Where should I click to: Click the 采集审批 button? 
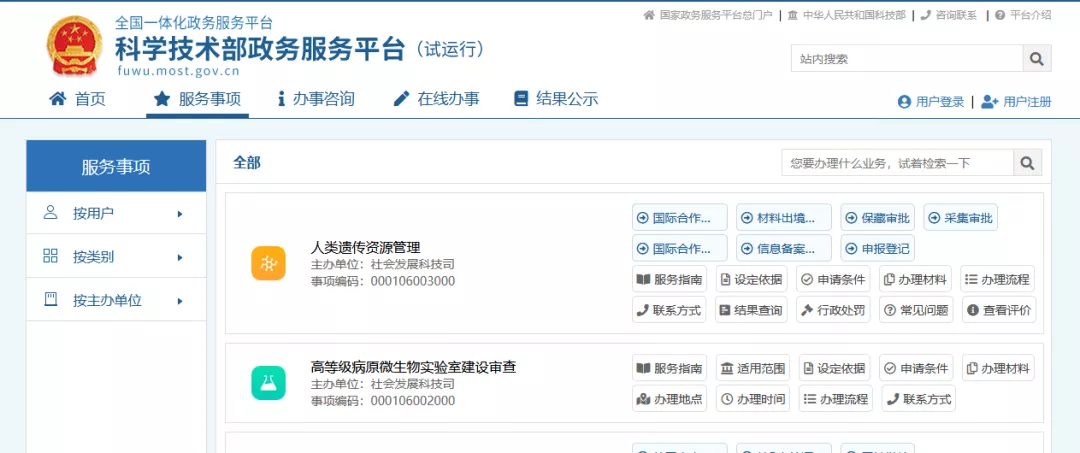(x=960, y=218)
